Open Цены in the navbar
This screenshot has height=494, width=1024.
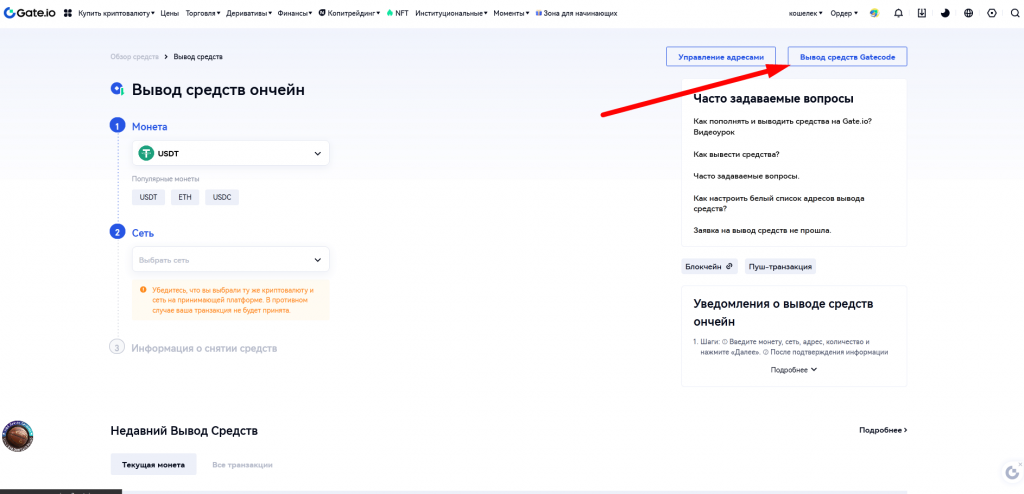coord(170,13)
